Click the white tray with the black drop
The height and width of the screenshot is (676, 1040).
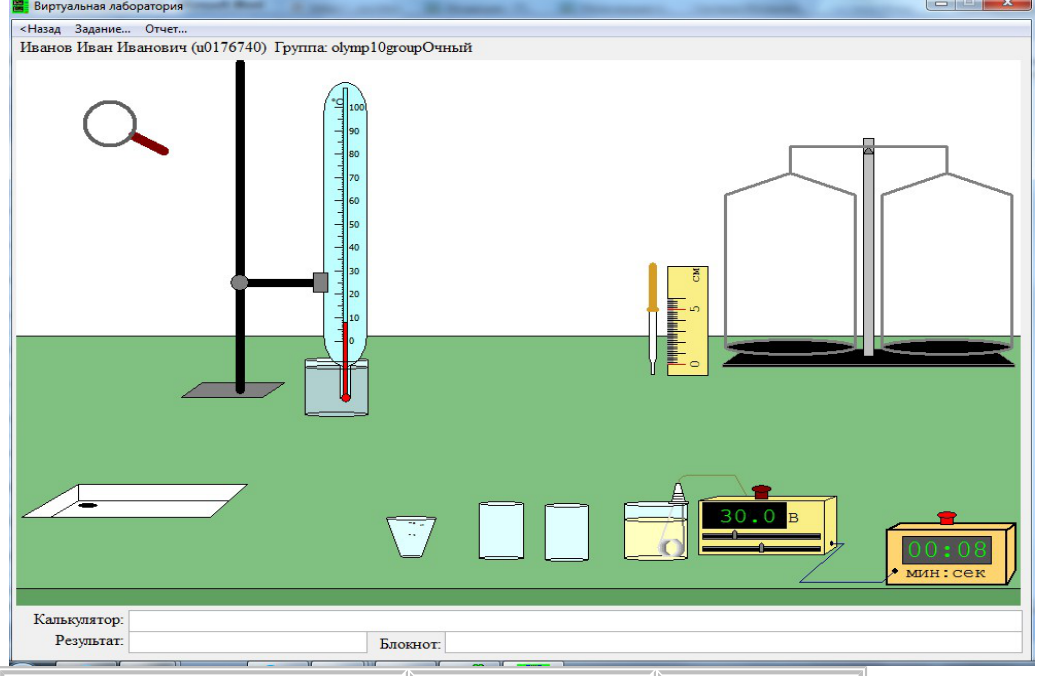pyautogui.click(x=135, y=501)
